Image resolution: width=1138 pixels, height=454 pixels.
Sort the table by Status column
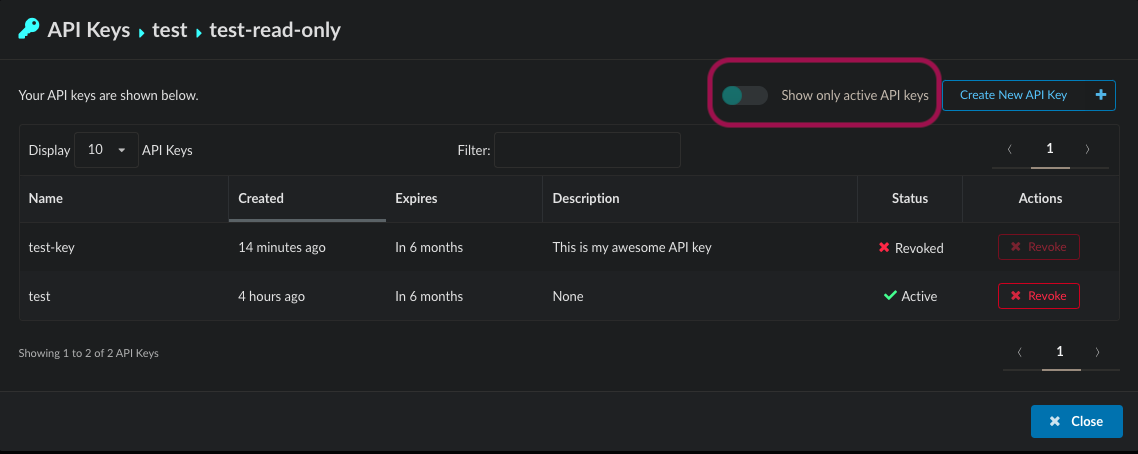coord(909,198)
